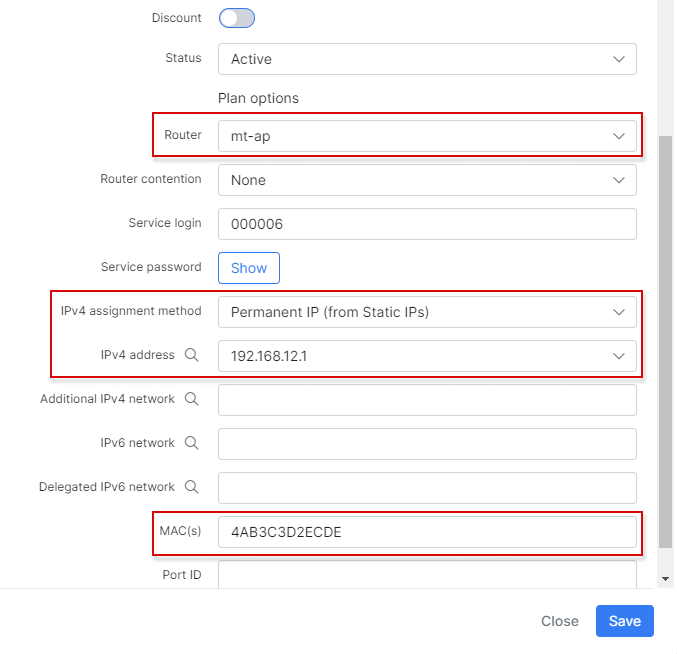This screenshot has width=677, height=654.
Task: Expand the IPv4 address 192.168.12.1 selector
Action: click(x=427, y=356)
